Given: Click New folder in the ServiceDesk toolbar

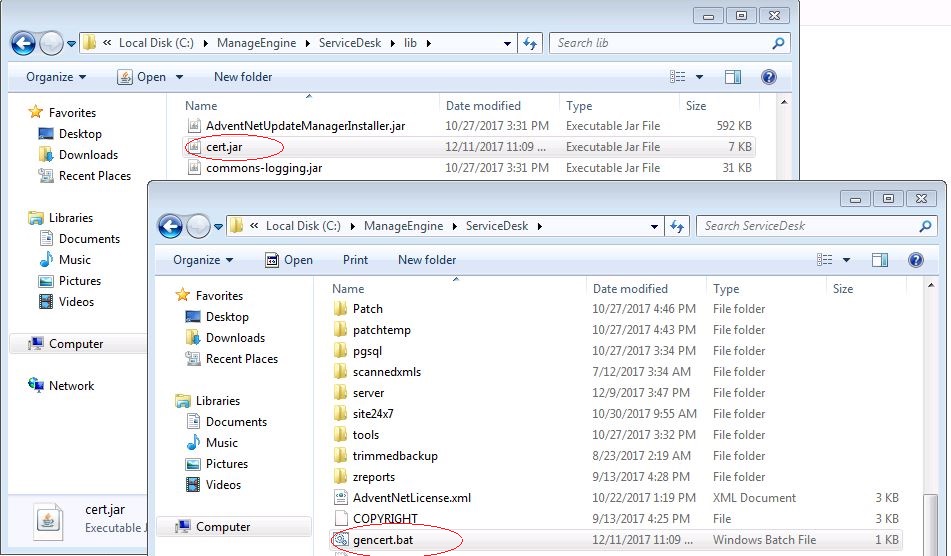Looking at the screenshot, I should (426, 260).
